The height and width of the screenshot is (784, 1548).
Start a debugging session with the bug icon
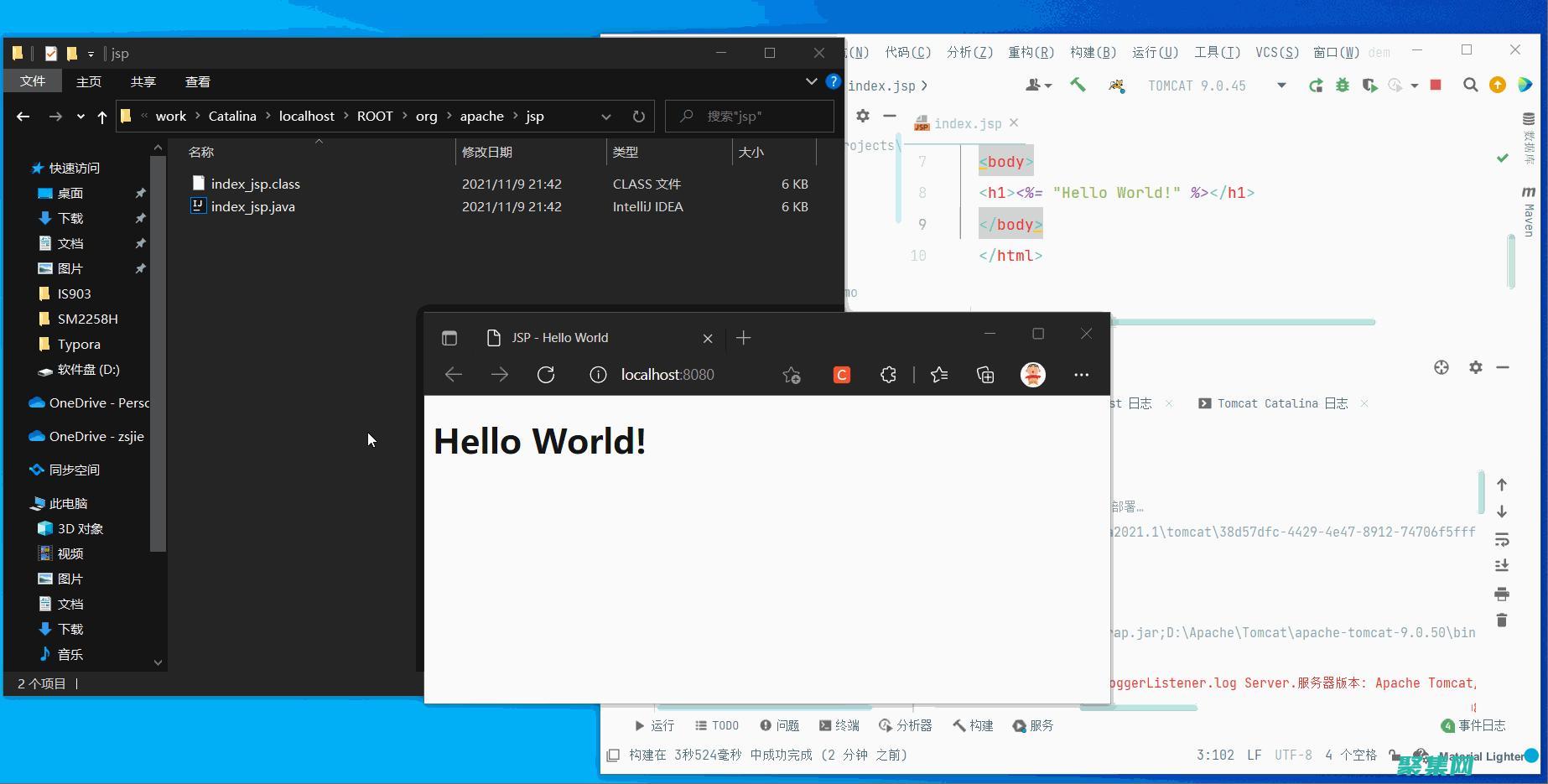(x=1342, y=85)
